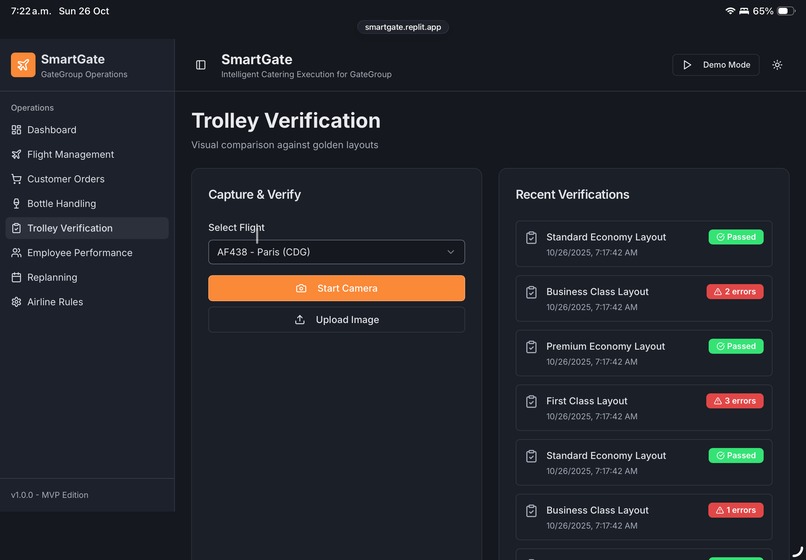Screen dimensions: 806x560
Task: Open the First Class Layout verification entry
Action: 644,408
